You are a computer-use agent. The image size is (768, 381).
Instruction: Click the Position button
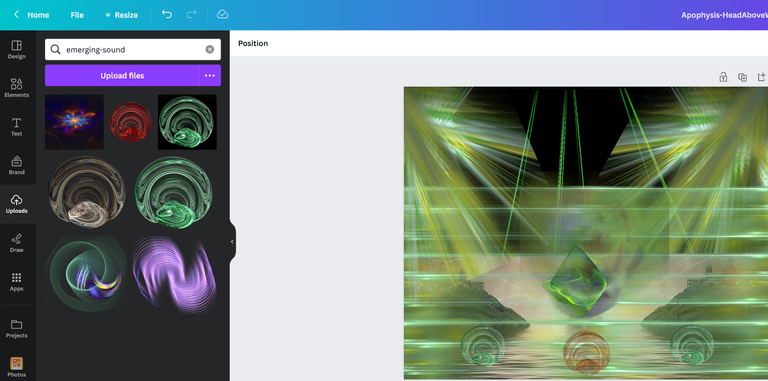pos(253,43)
